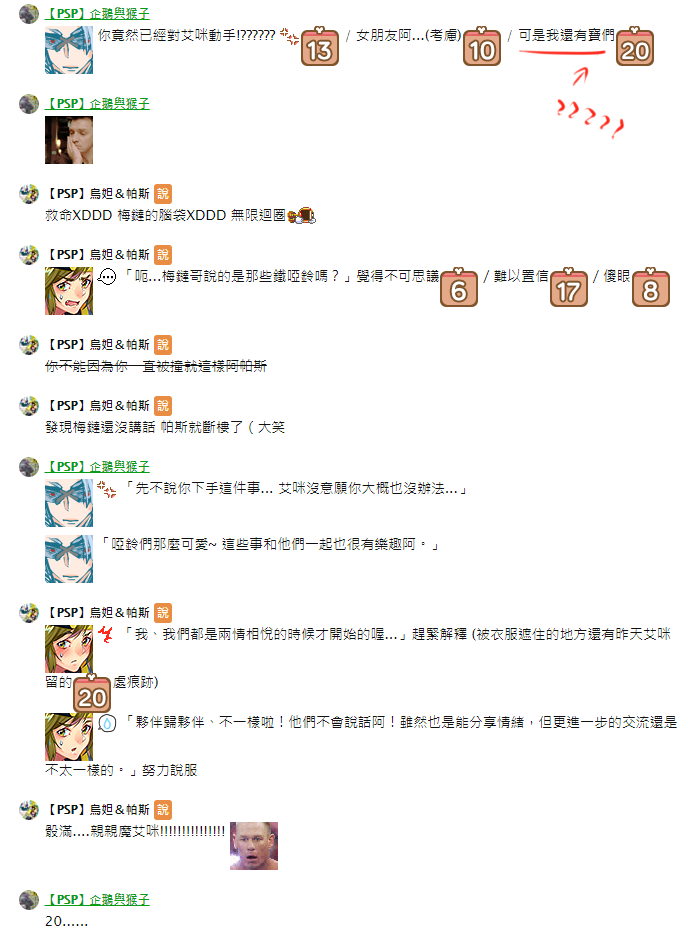Click dice icon showing 6
The width and height of the screenshot is (700, 936).
(x=459, y=287)
